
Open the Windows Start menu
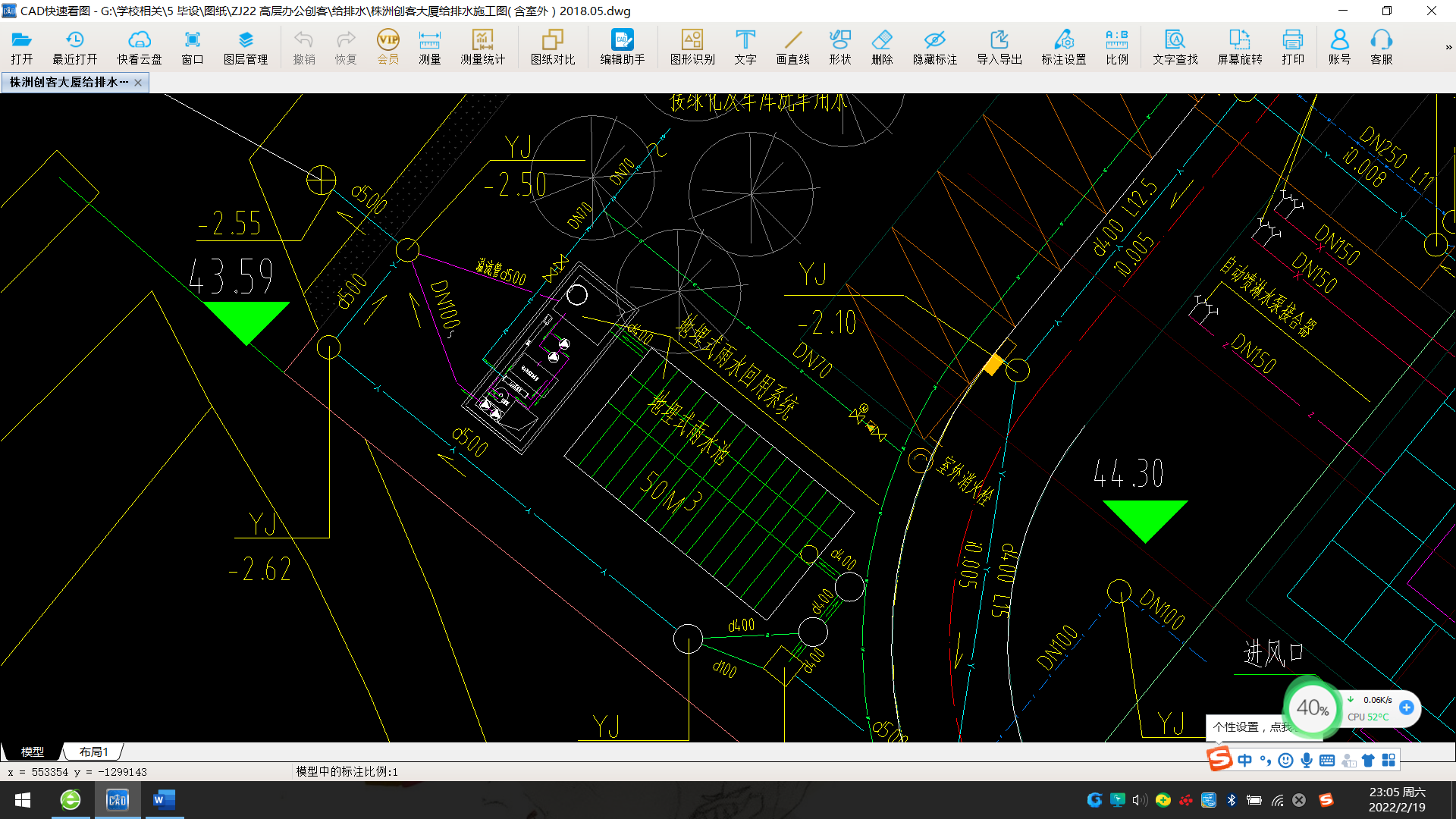click(x=23, y=800)
